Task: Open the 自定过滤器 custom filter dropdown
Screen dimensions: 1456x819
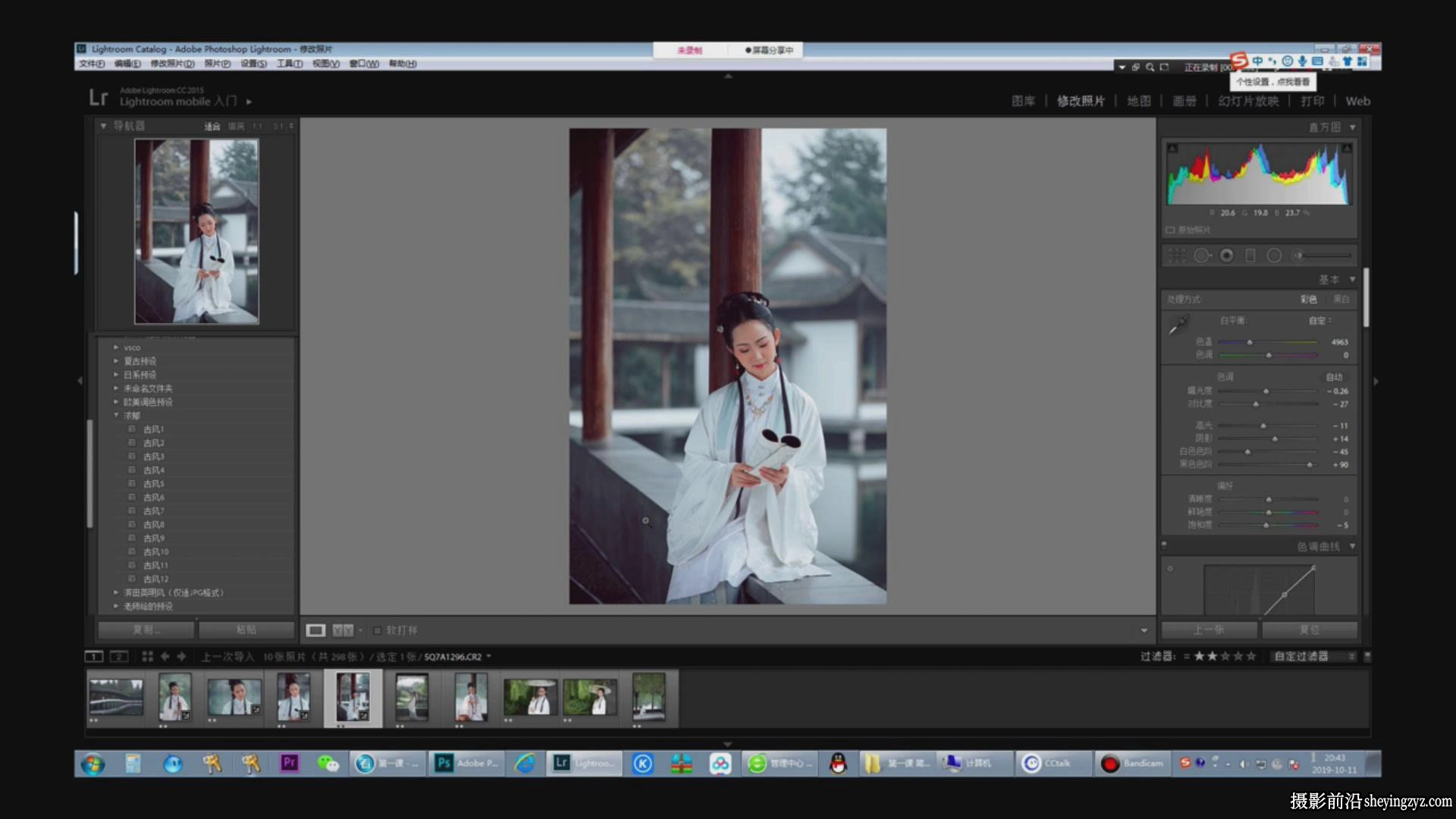Action: (1314, 657)
